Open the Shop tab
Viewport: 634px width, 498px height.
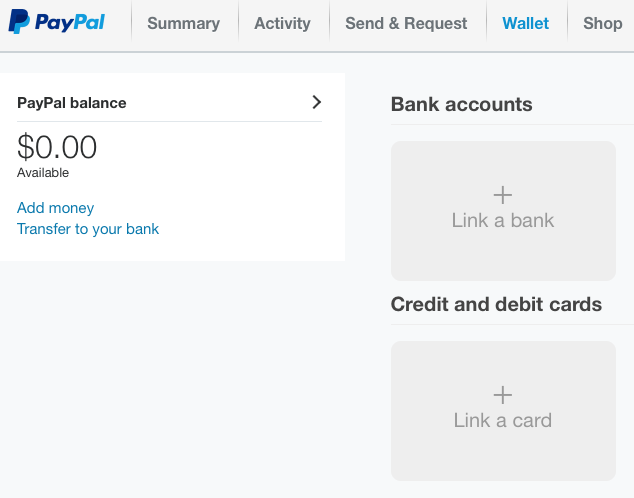tap(602, 23)
